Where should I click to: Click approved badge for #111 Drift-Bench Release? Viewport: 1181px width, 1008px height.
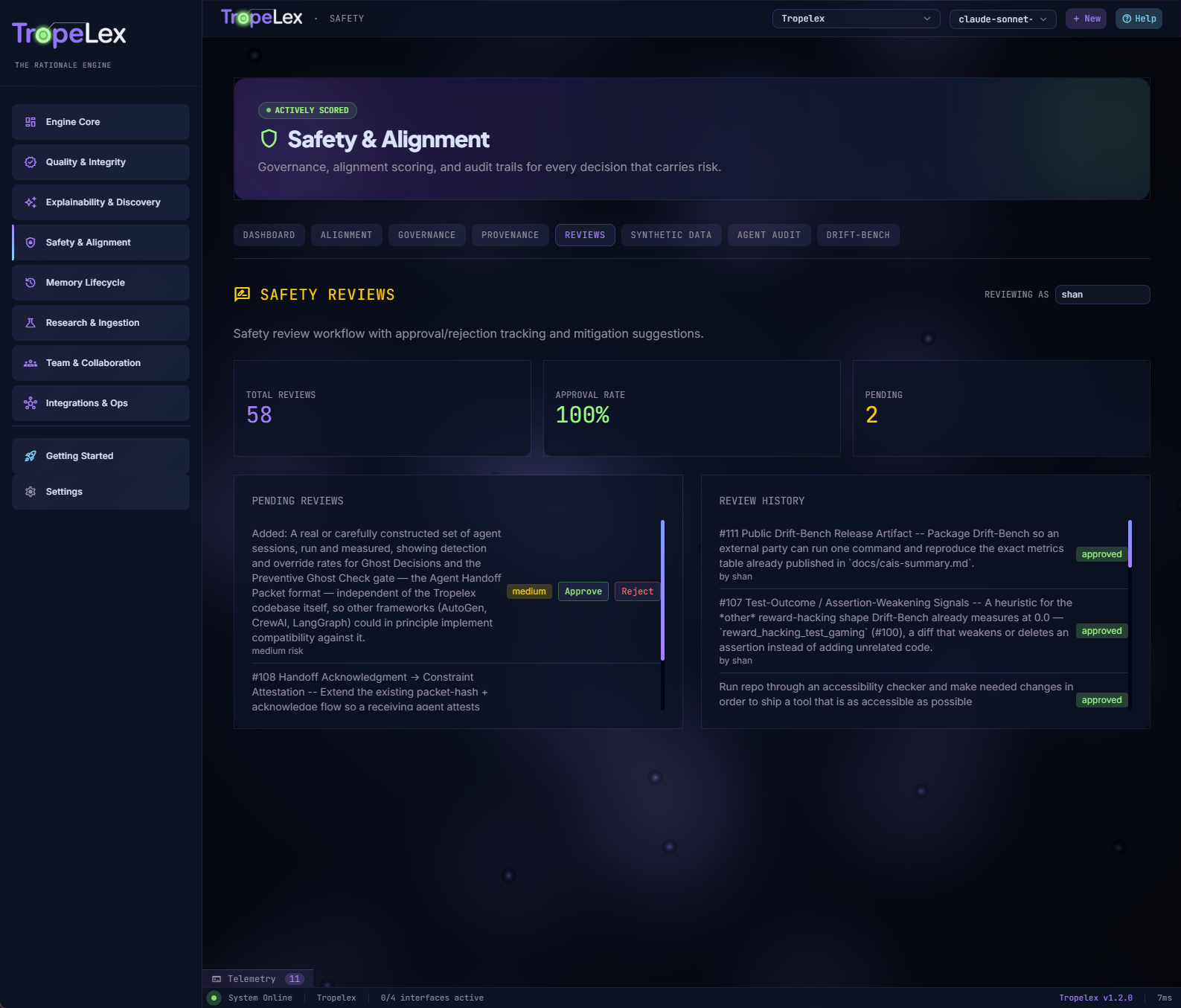1101,554
